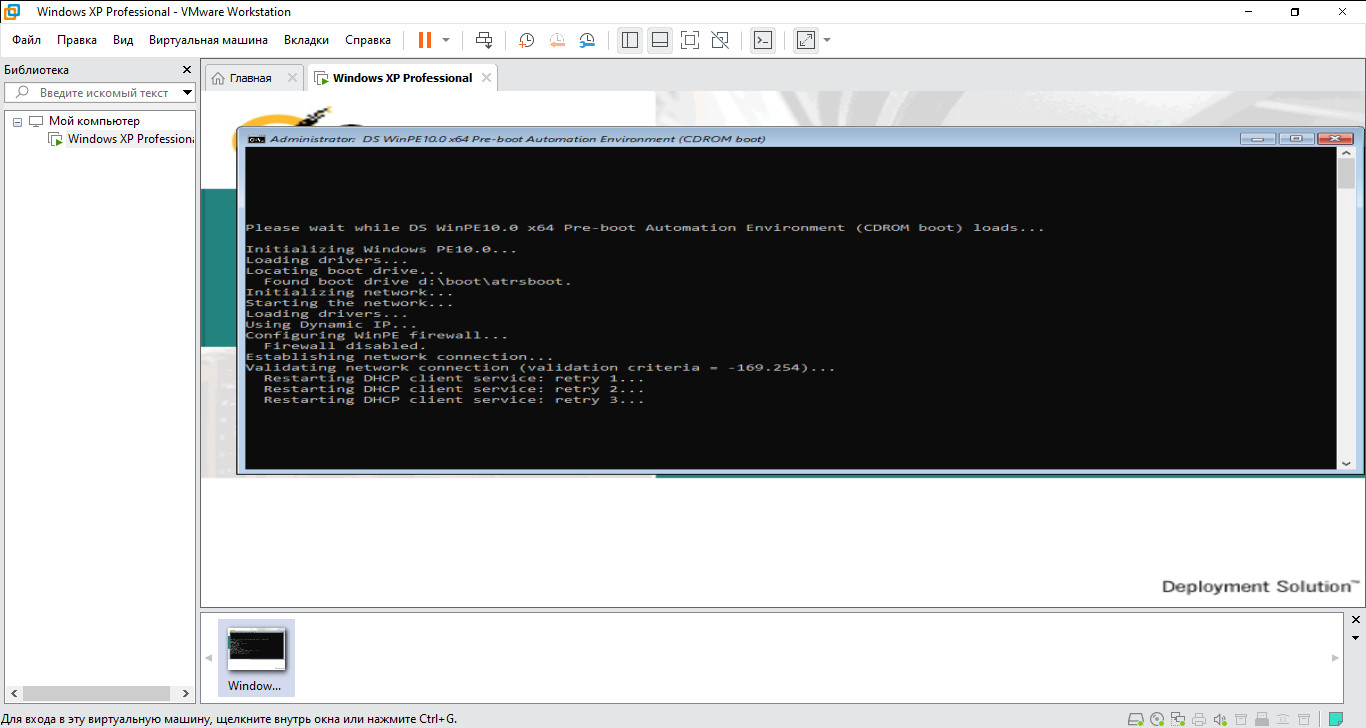Click the guest console scrollbar thumb
Screen dimensions: 1366x728
click(1346, 173)
